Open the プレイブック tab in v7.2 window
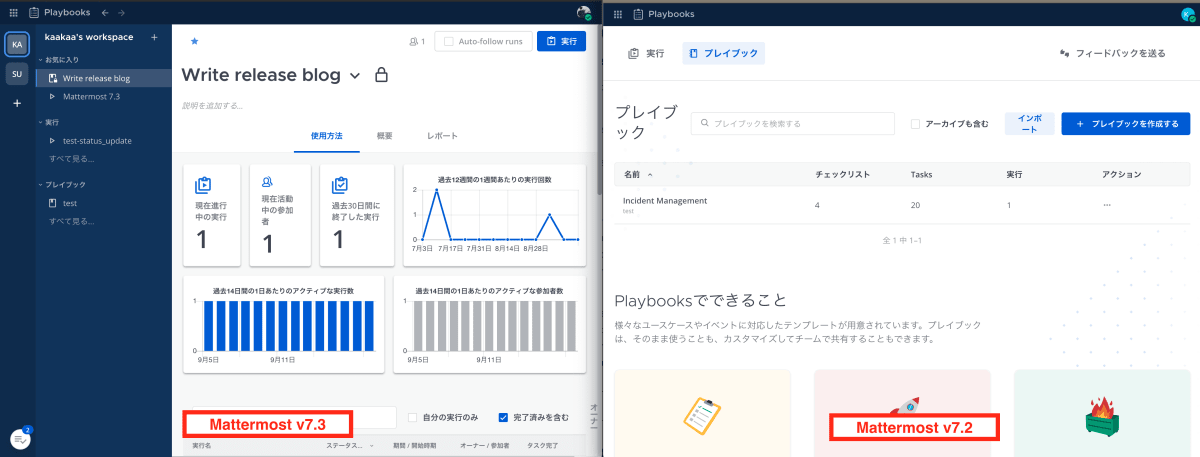Image resolution: width=1200 pixels, height=457 pixels. [724, 53]
